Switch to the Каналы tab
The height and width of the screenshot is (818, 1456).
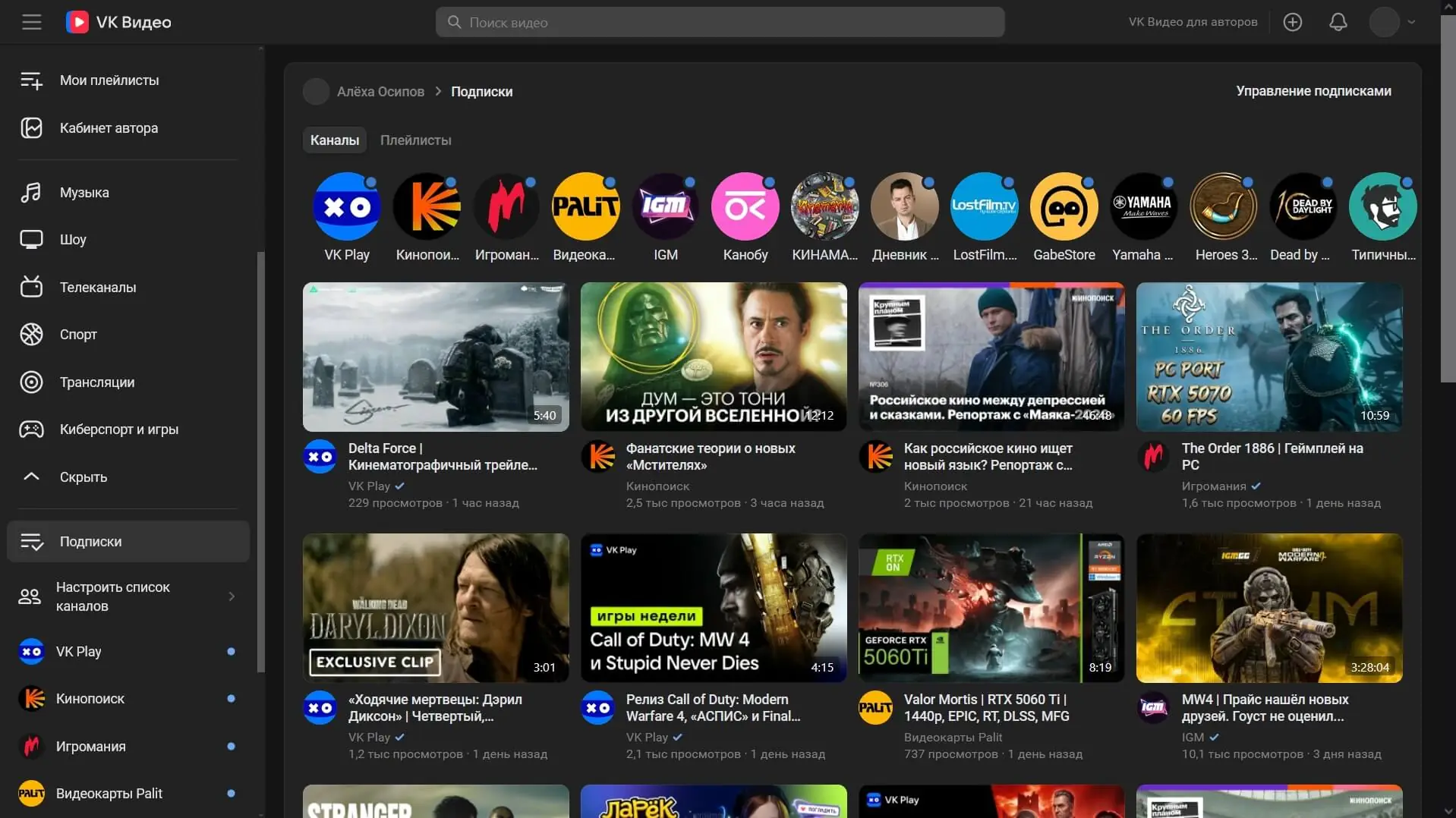click(x=334, y=140)
